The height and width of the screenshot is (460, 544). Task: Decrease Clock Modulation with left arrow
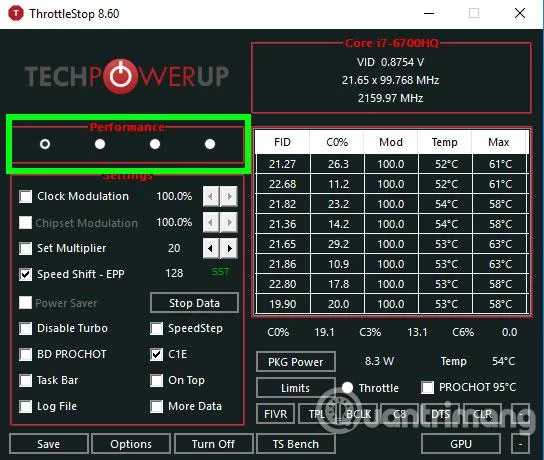(211, 196)
